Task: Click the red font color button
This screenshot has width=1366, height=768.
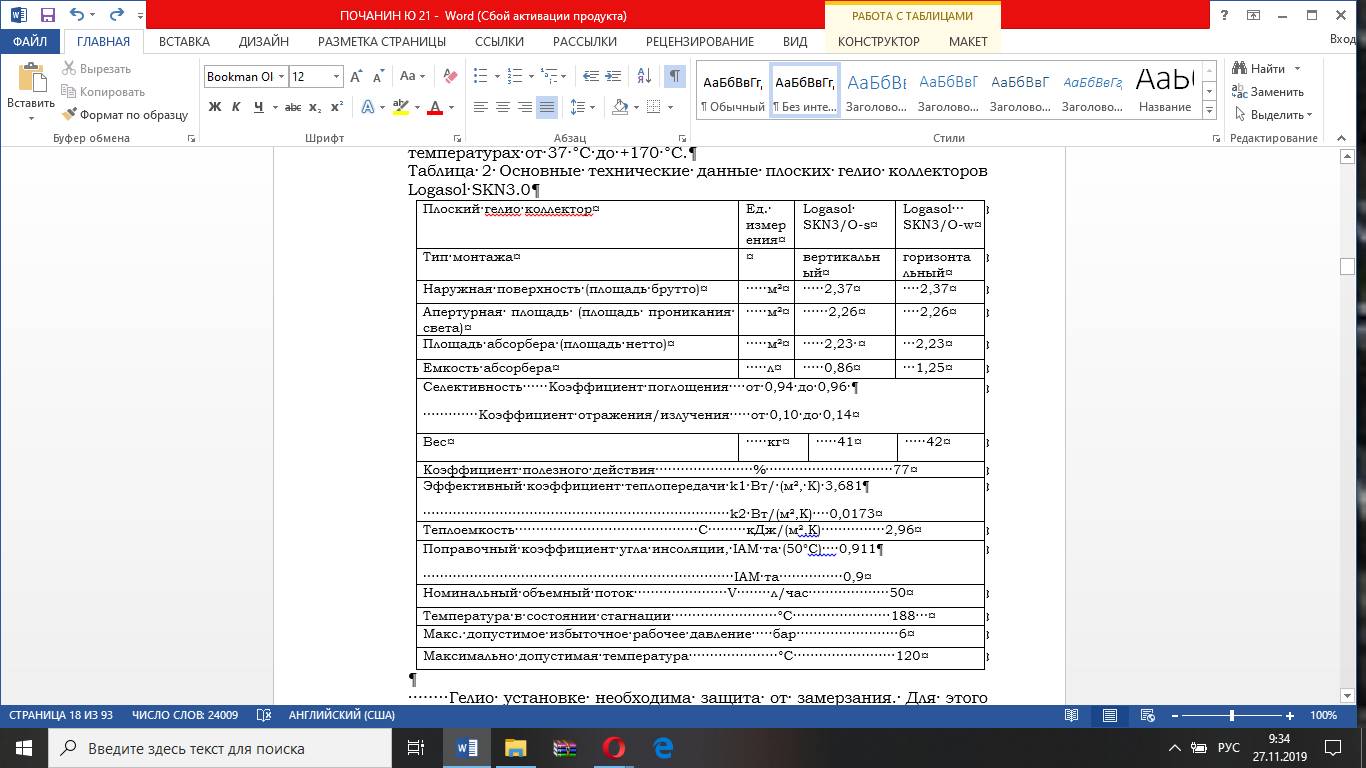Action: point(435,107)
